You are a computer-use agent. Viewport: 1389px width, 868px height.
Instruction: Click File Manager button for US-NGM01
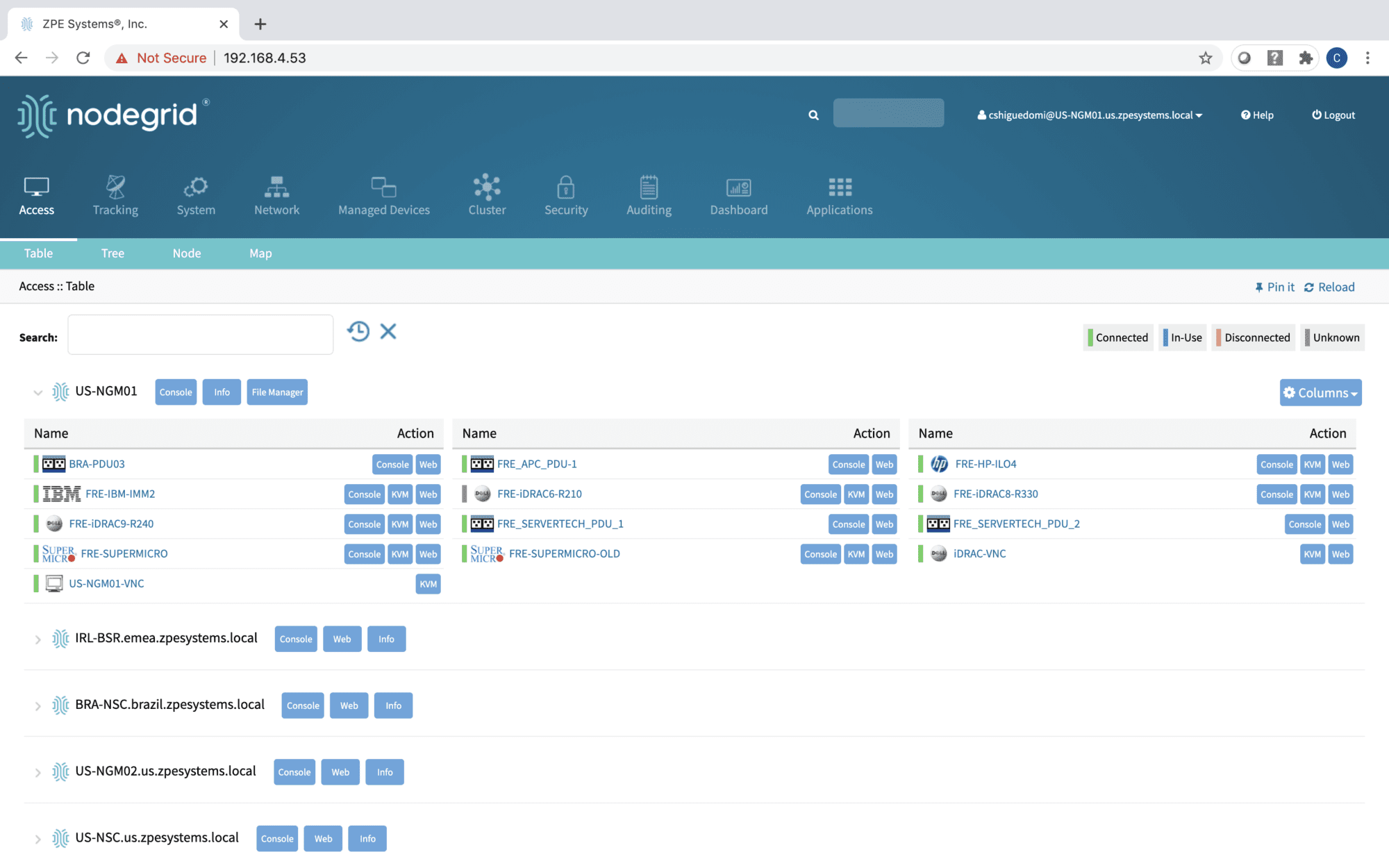[277, 392]
